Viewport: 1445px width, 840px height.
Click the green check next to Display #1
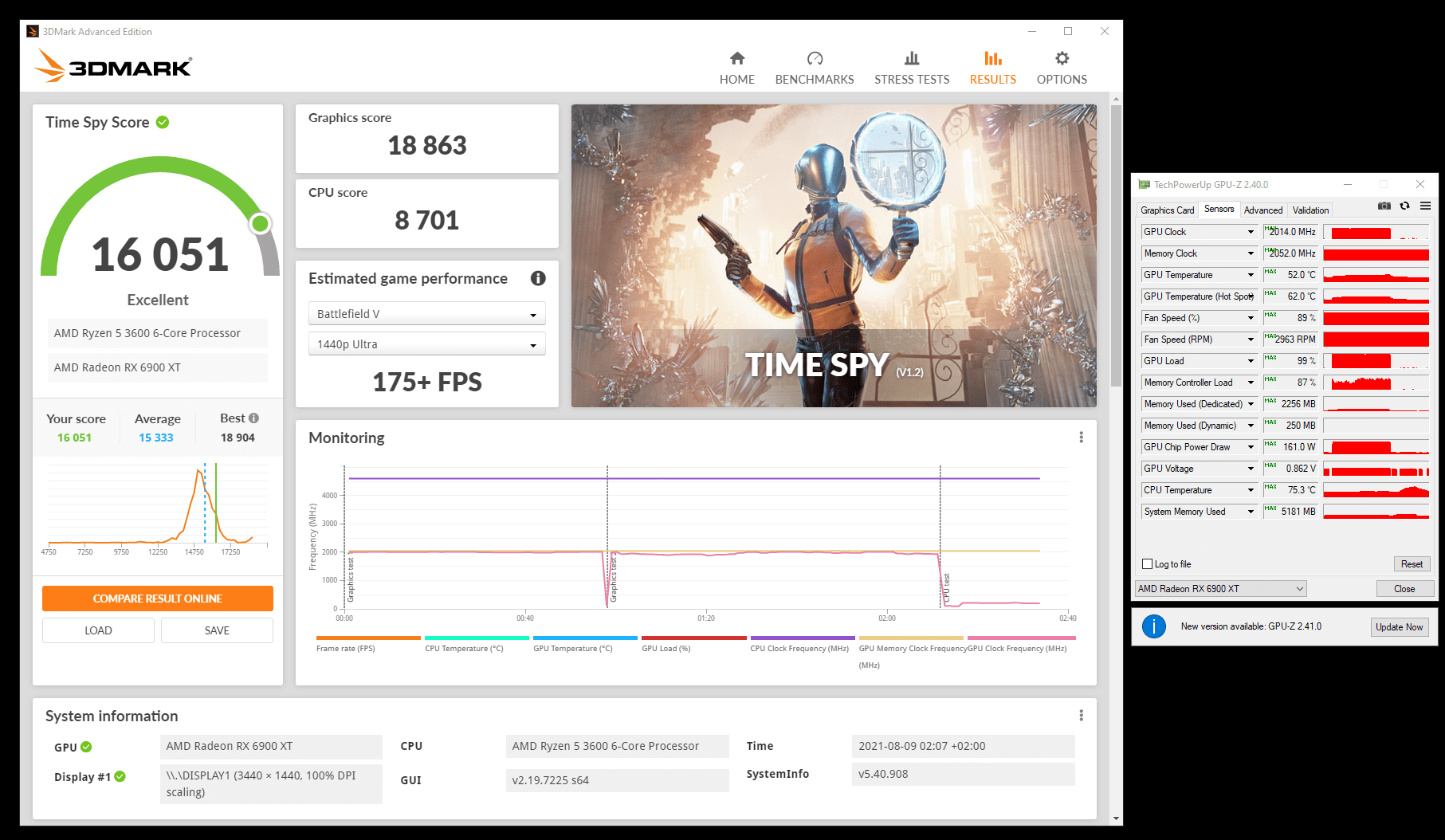tap(120, 776)
